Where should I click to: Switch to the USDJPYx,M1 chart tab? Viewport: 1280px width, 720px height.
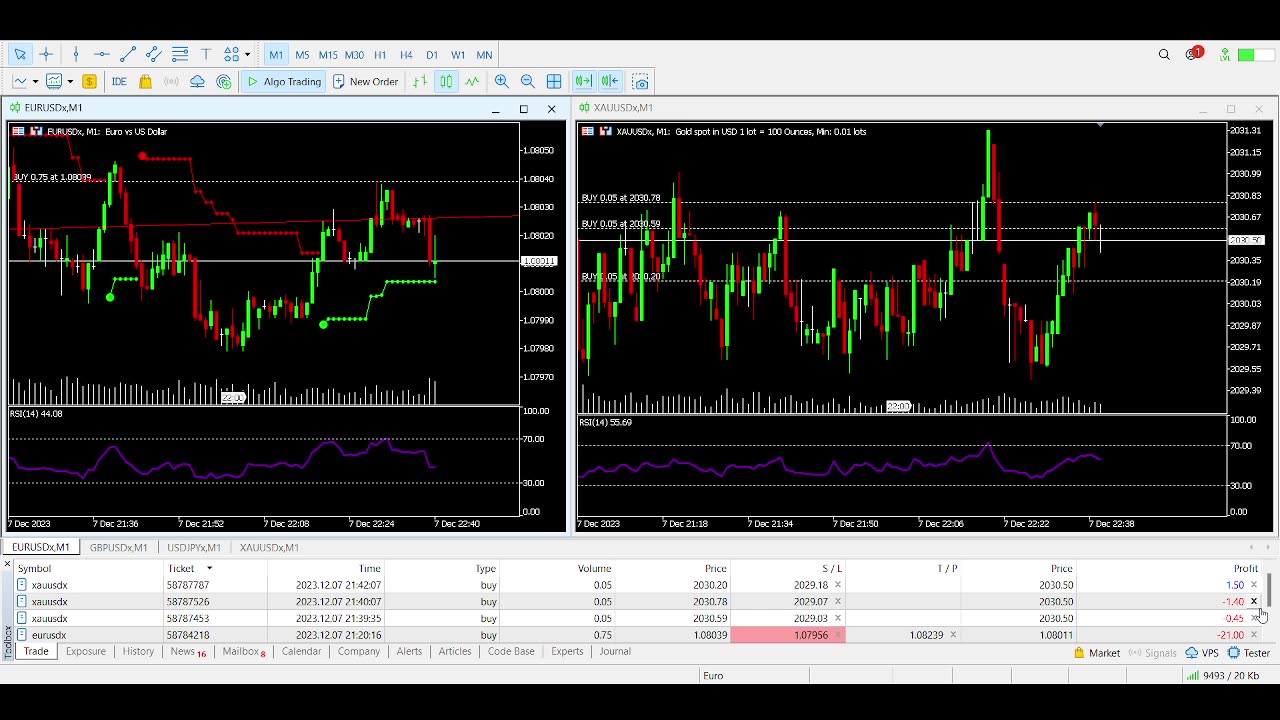194,547
